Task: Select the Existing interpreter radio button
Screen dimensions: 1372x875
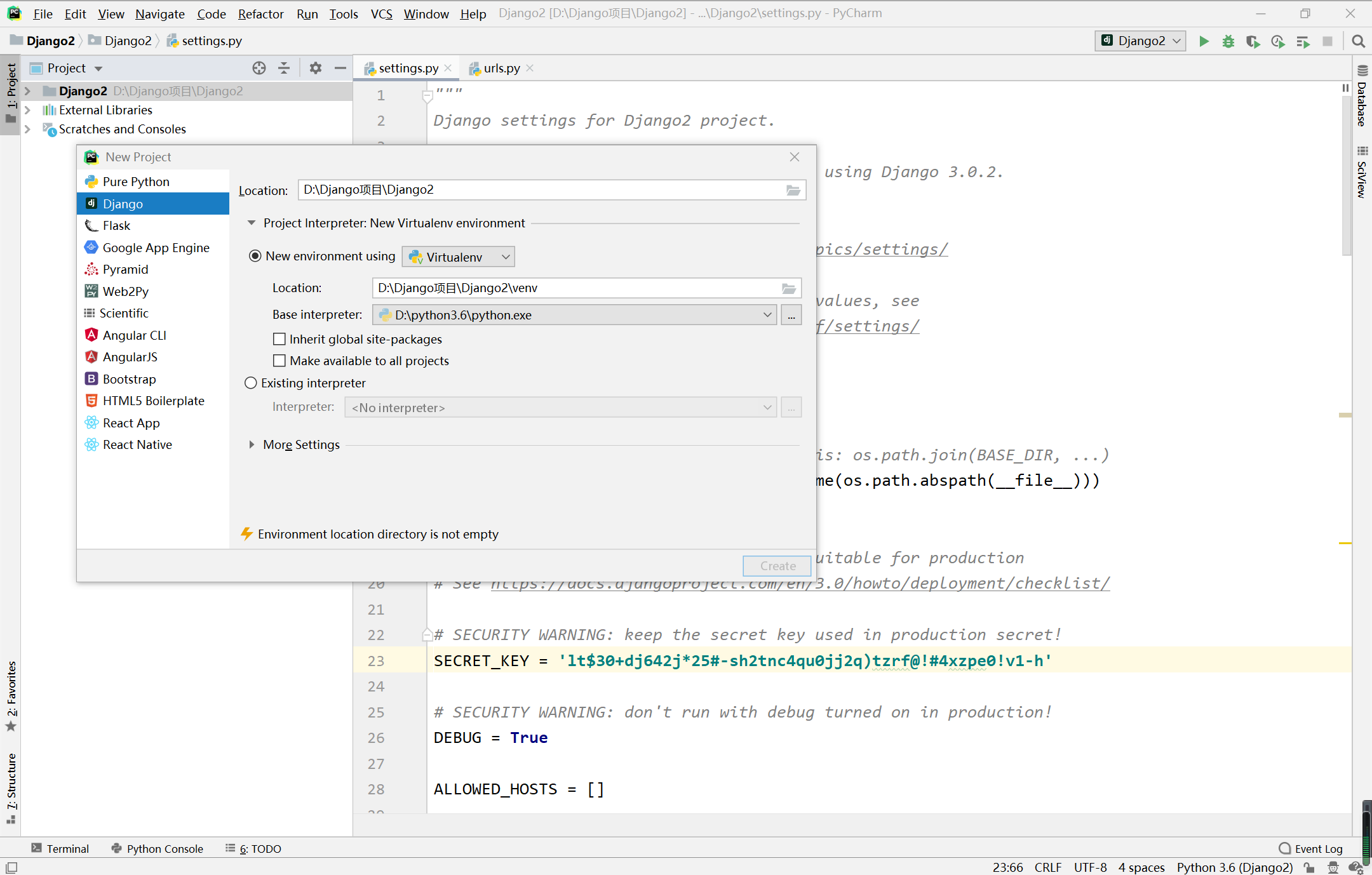Action: click(251, 383)
